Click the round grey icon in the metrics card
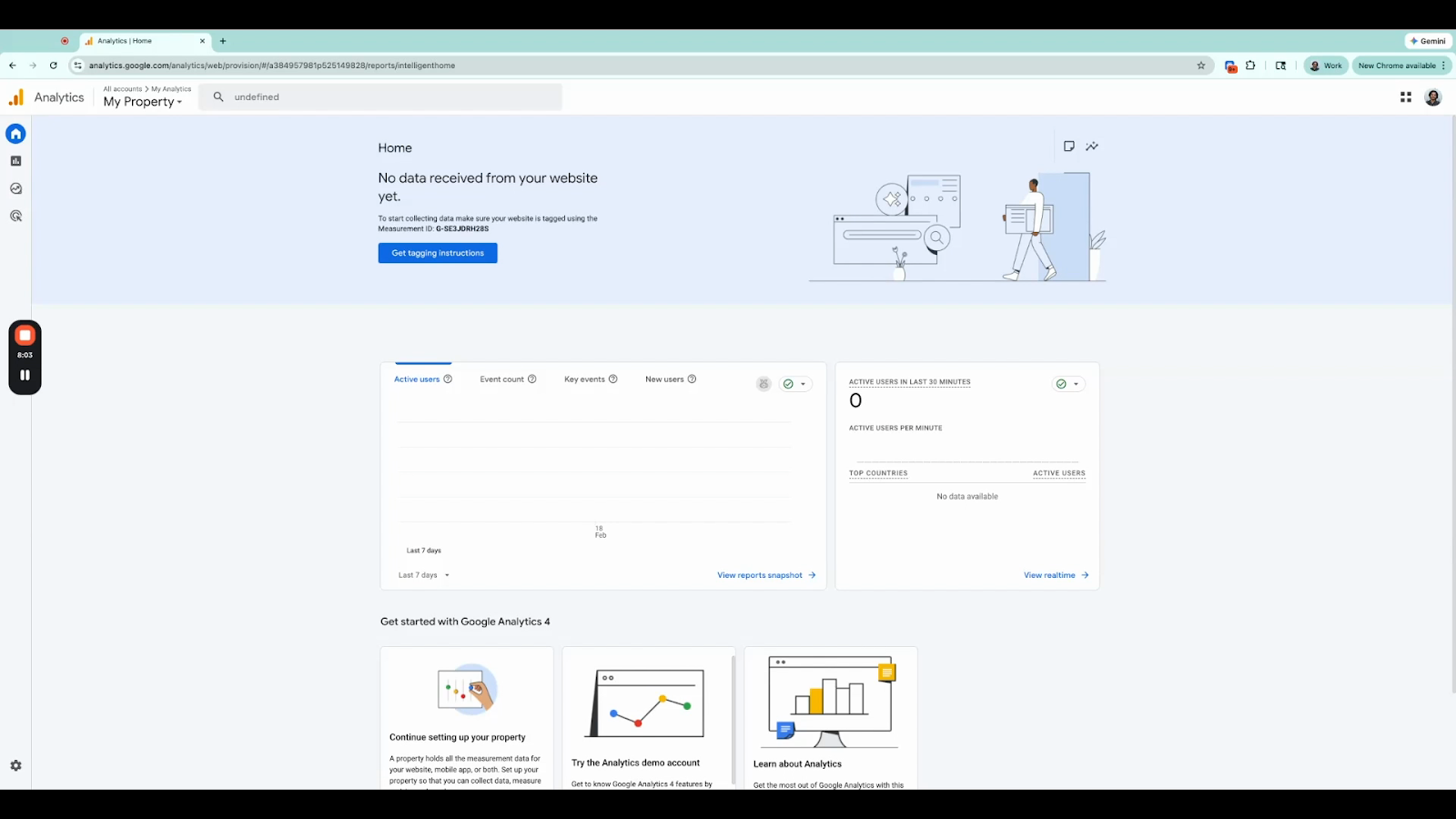 pyautogui.click(x=763, y=384)
